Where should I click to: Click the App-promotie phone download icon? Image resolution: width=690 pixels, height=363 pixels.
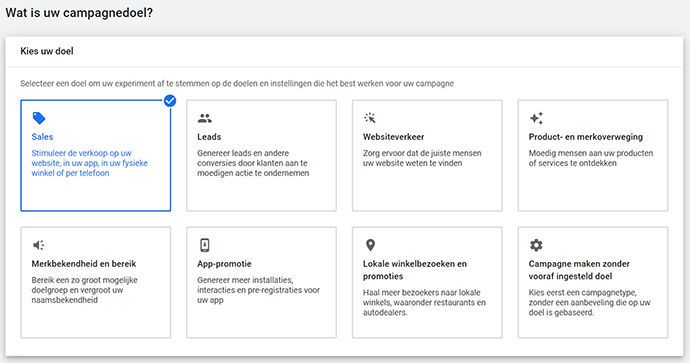205,245
